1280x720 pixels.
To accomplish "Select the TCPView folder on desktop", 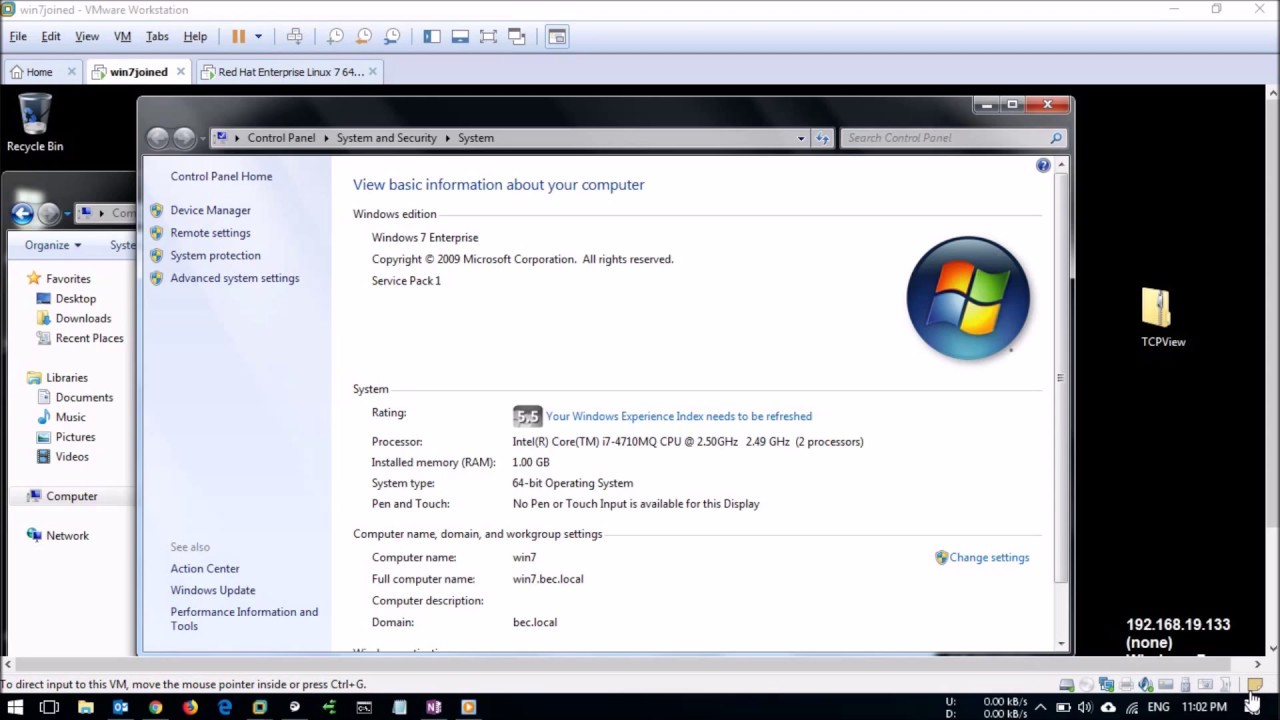I will click(x=1163, y=318).
